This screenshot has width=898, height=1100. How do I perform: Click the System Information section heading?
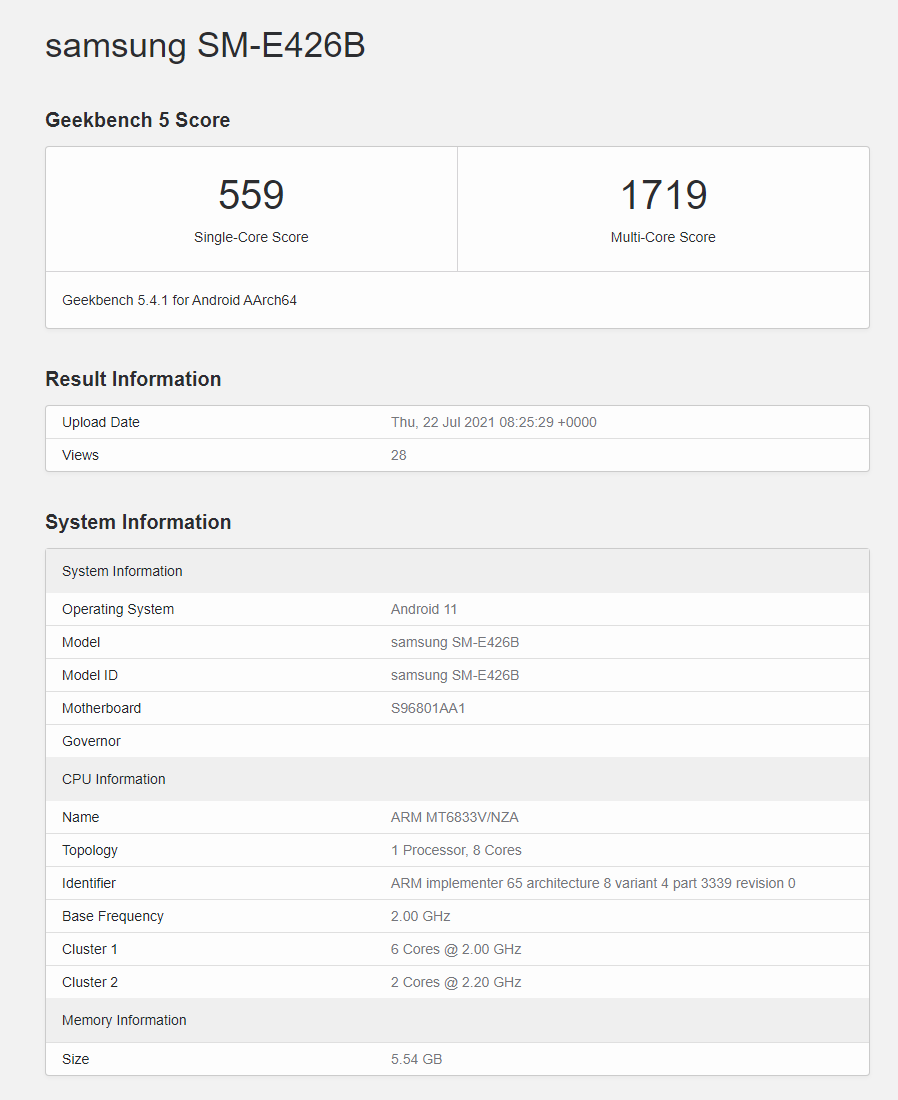point(138,522)
